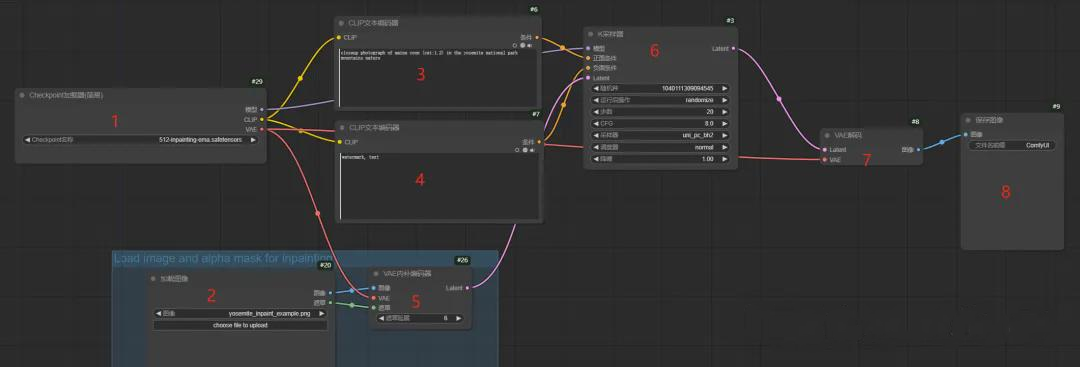This screenshot has height=367, width=1080.
Task: Click the midpoint dot on the pink Latent link
Action: pos(779,99)
